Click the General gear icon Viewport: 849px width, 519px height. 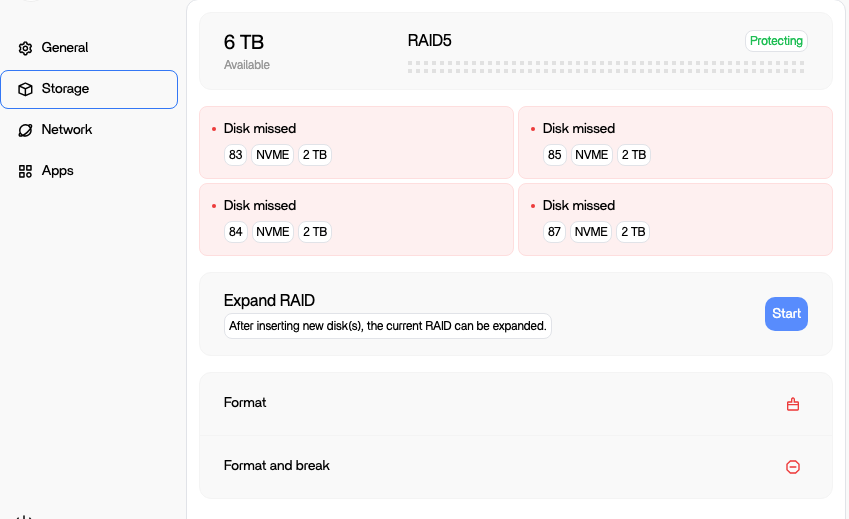(x=25, y=48)
